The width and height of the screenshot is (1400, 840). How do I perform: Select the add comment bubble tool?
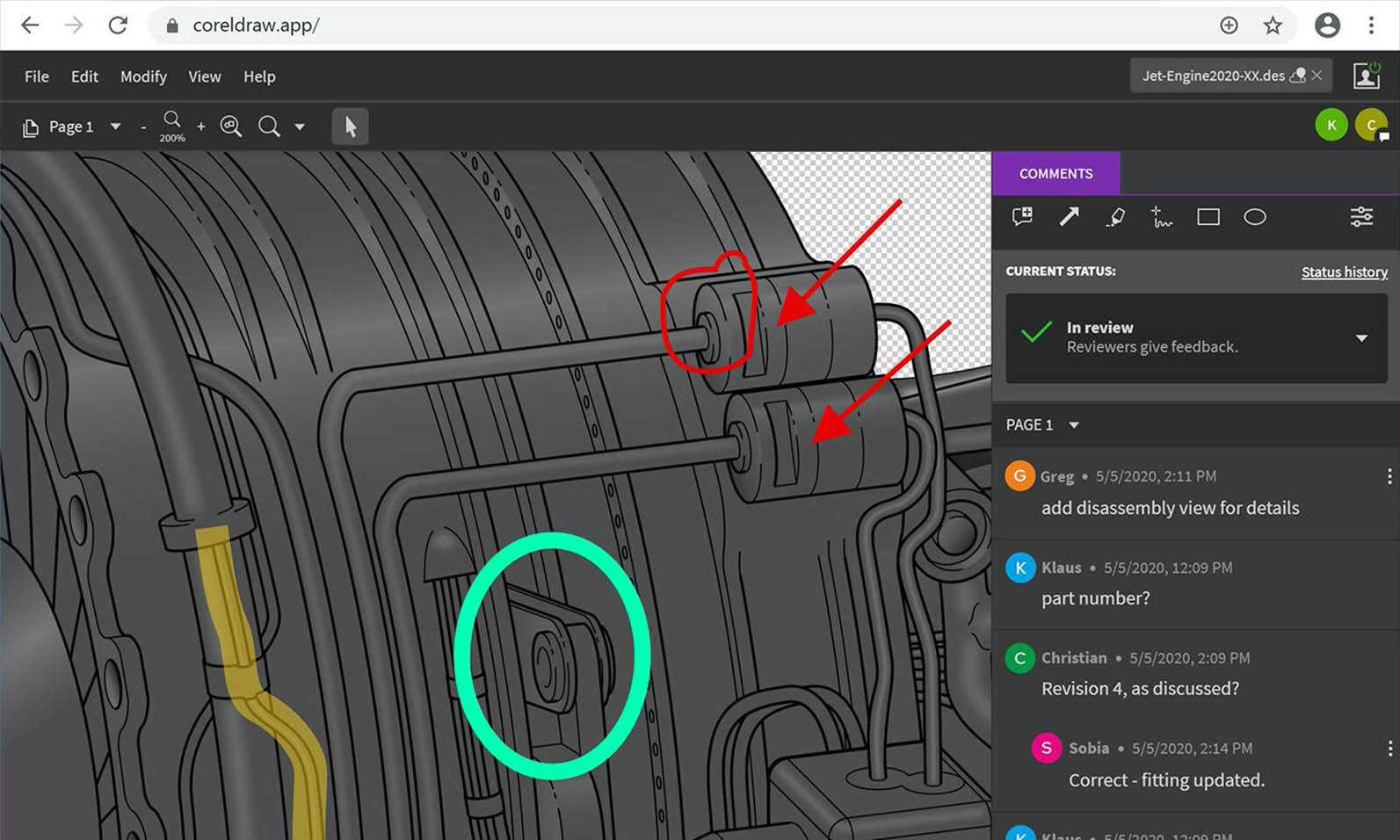pos(1022,217)
